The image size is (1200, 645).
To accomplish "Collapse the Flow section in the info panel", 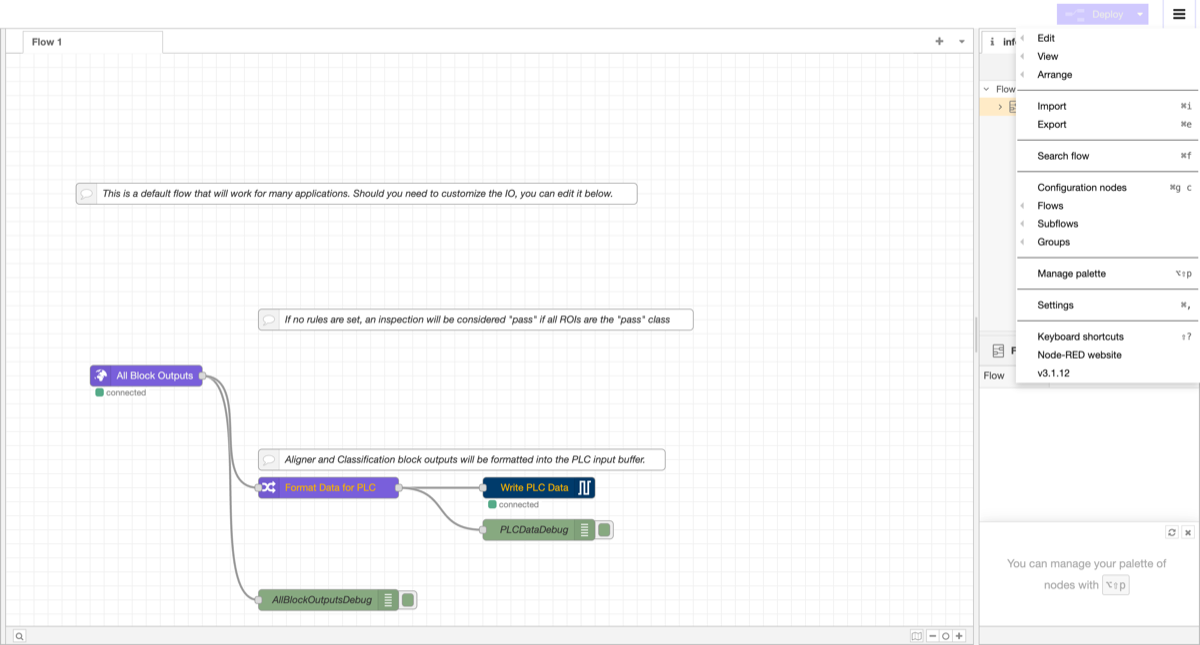I will [985, 88].
